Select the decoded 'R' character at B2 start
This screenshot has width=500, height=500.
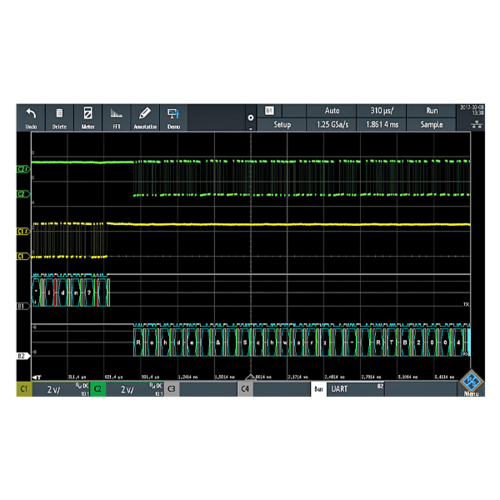(138, 342)
